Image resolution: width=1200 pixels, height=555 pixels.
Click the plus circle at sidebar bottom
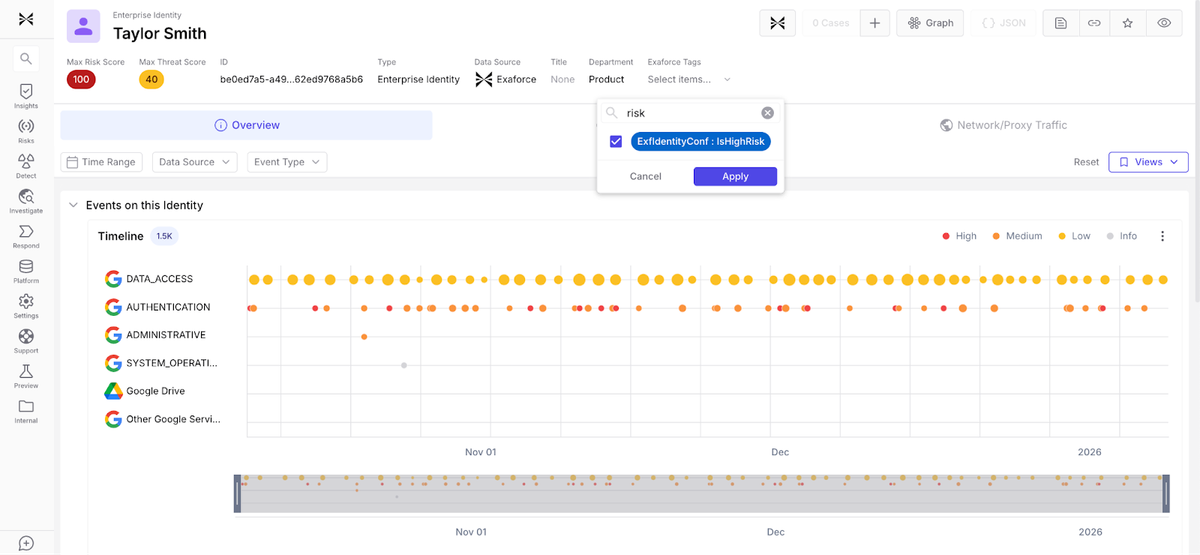coord(26,543)
